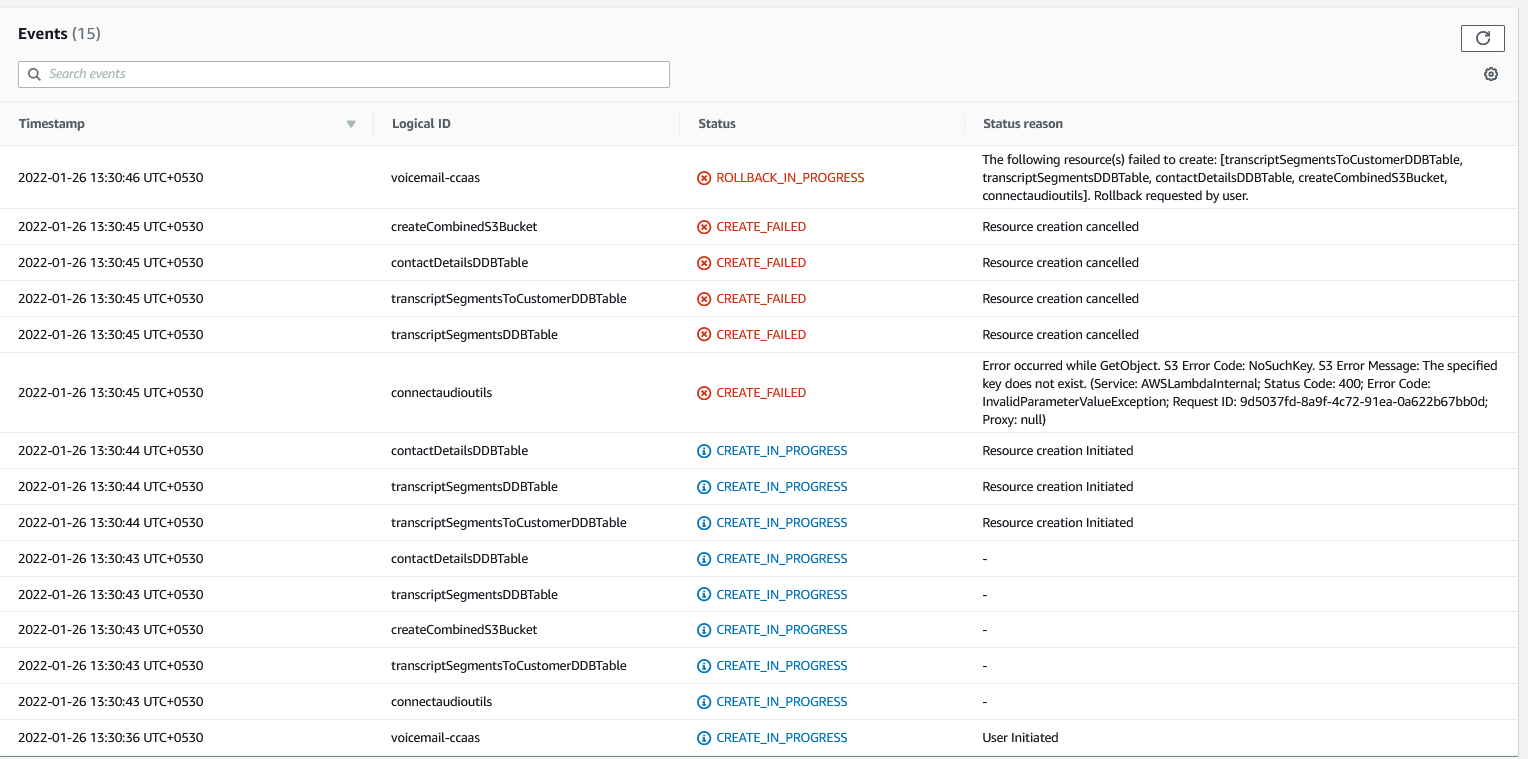Open ROLLBACK_IN_PROGRESS status link
Image resolution: width=1528 pixels, height=759 pixels.
coord(789,177)
